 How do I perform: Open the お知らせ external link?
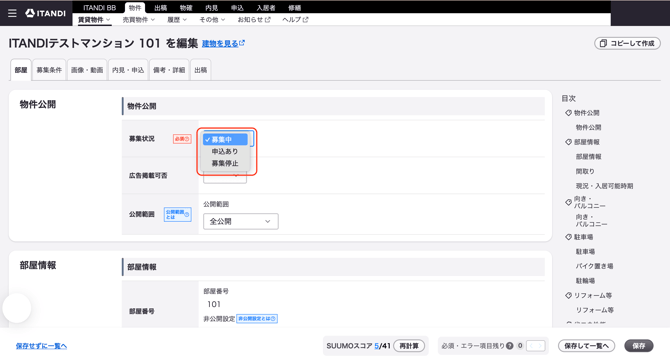(254, 20)
